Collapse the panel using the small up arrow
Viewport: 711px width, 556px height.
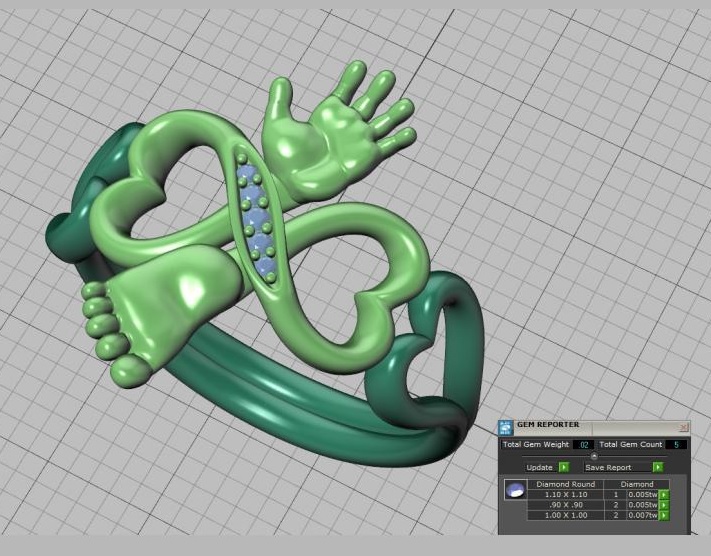click(594, 456)
